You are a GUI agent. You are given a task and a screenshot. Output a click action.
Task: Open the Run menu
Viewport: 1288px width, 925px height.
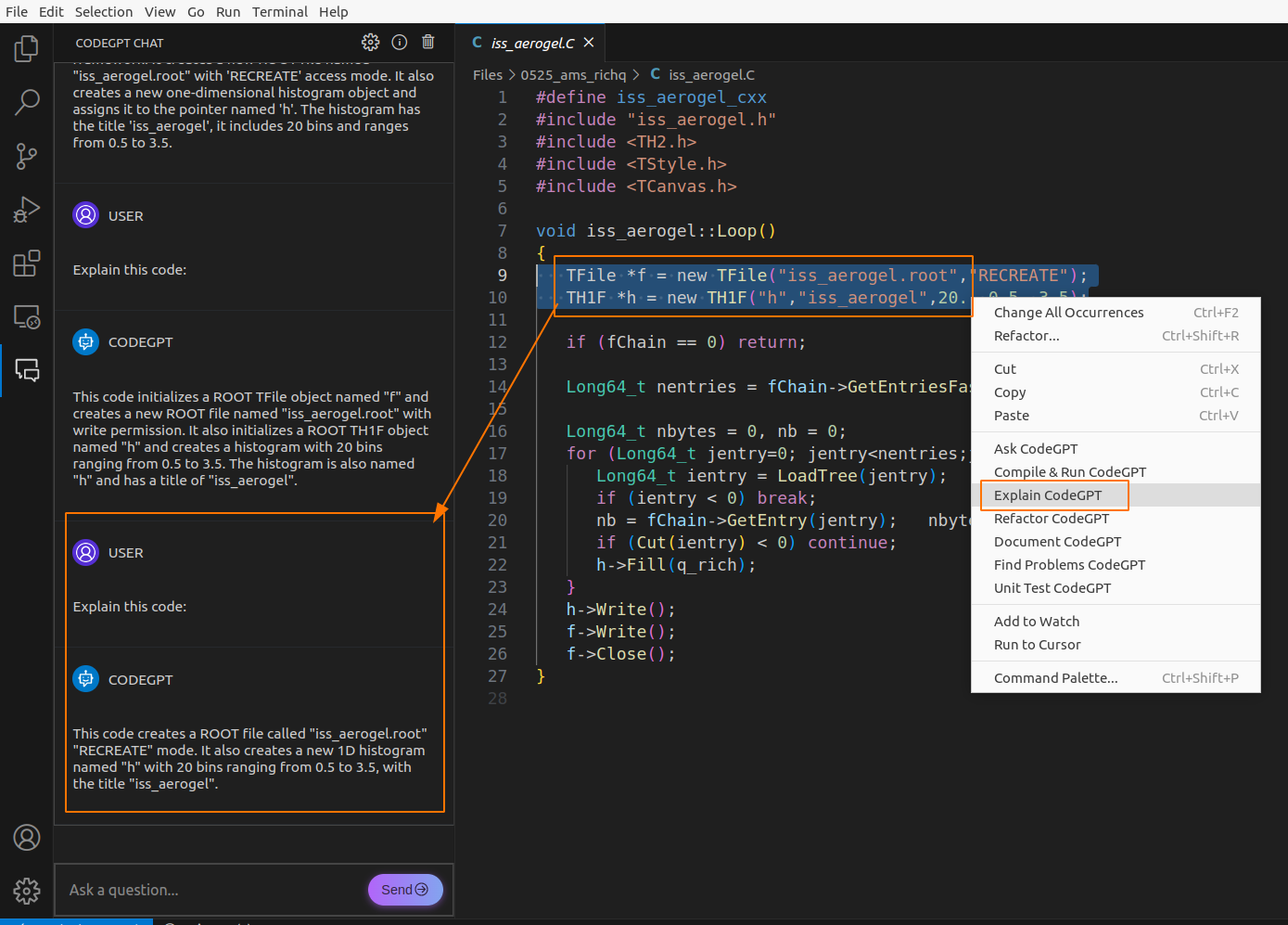point(228,12)
